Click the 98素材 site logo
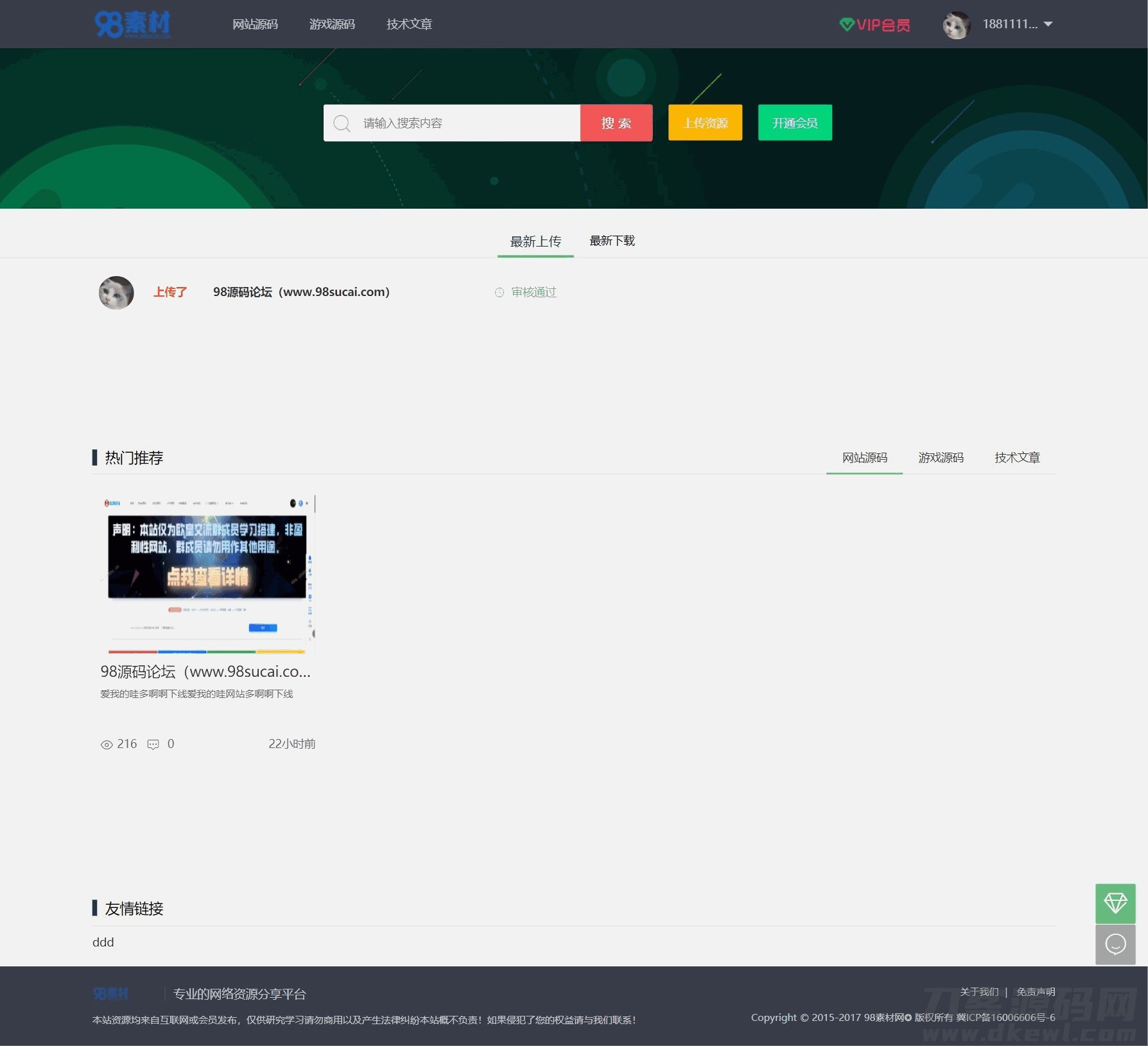 (x=133, y=24)
